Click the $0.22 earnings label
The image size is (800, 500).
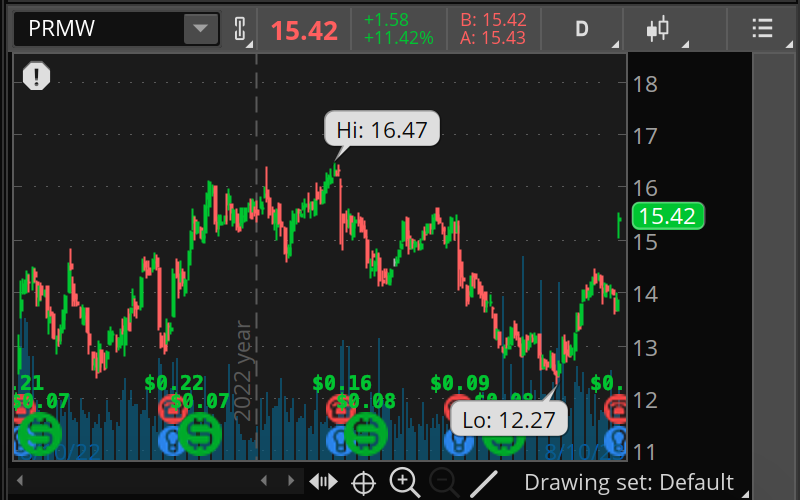point(174,383)
